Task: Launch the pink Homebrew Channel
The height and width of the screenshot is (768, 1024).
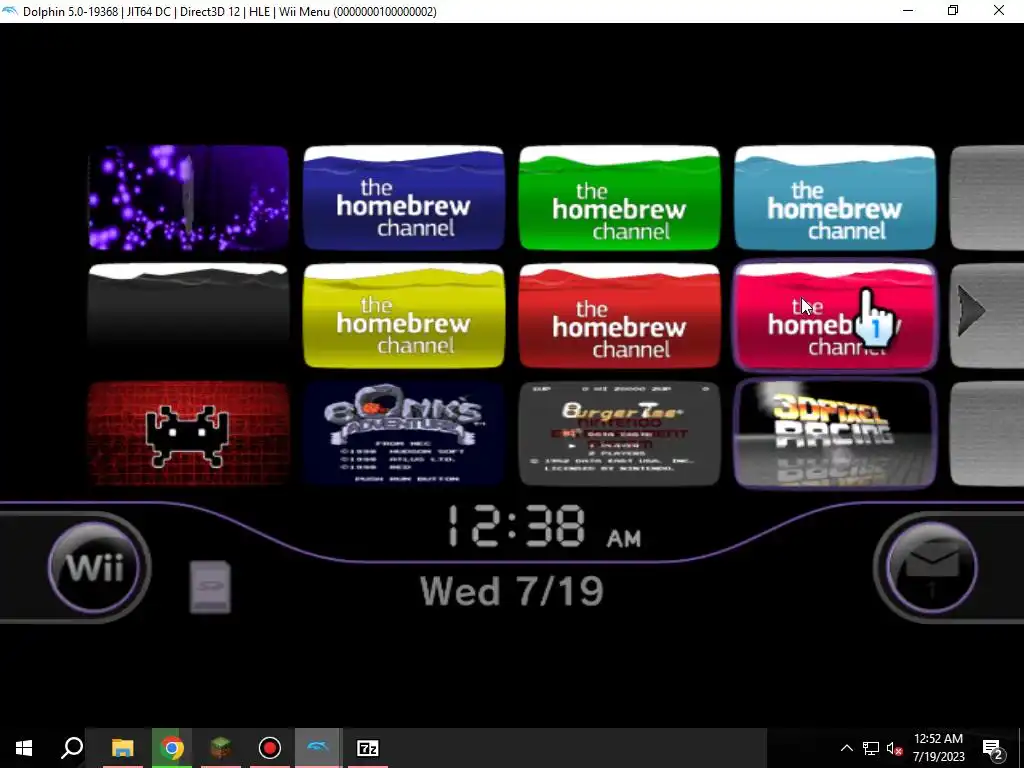Action: click(x=835, y=315)
